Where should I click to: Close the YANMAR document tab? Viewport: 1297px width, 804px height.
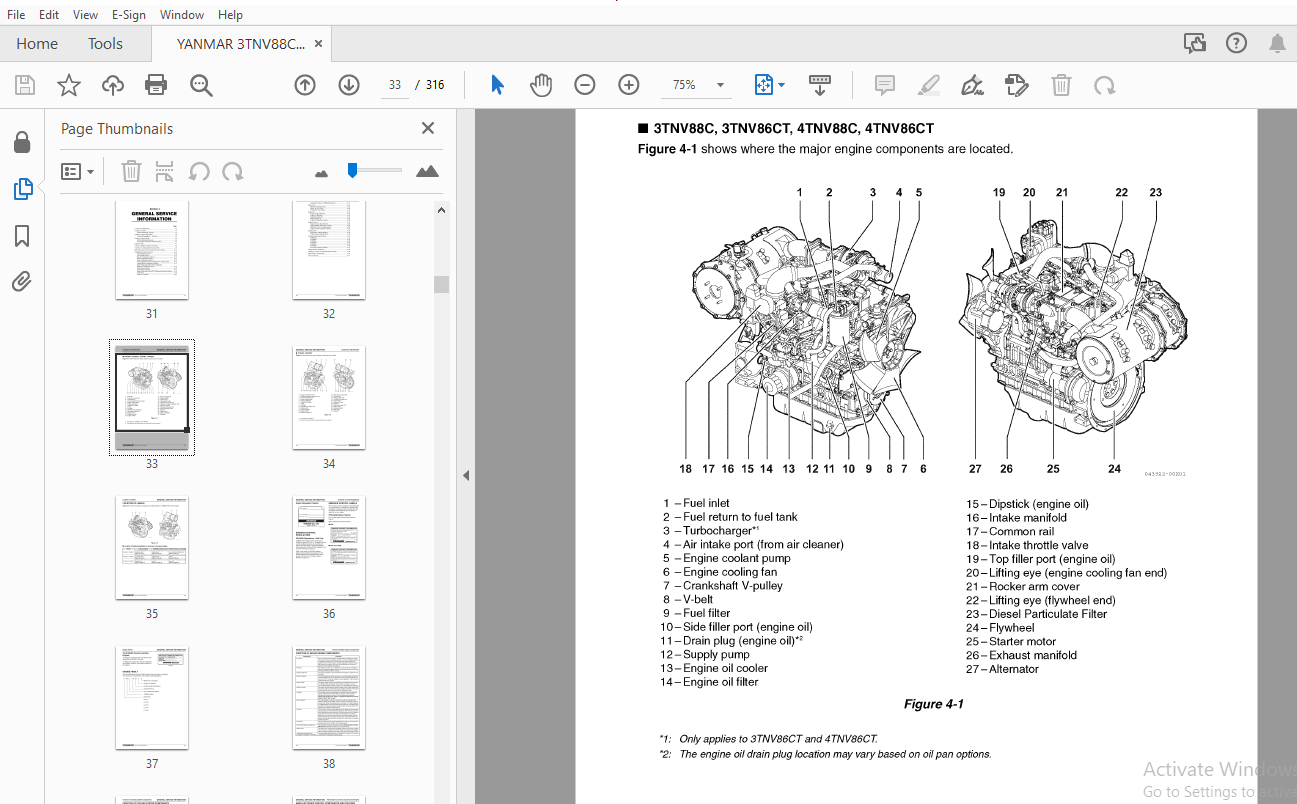point(318,44)
